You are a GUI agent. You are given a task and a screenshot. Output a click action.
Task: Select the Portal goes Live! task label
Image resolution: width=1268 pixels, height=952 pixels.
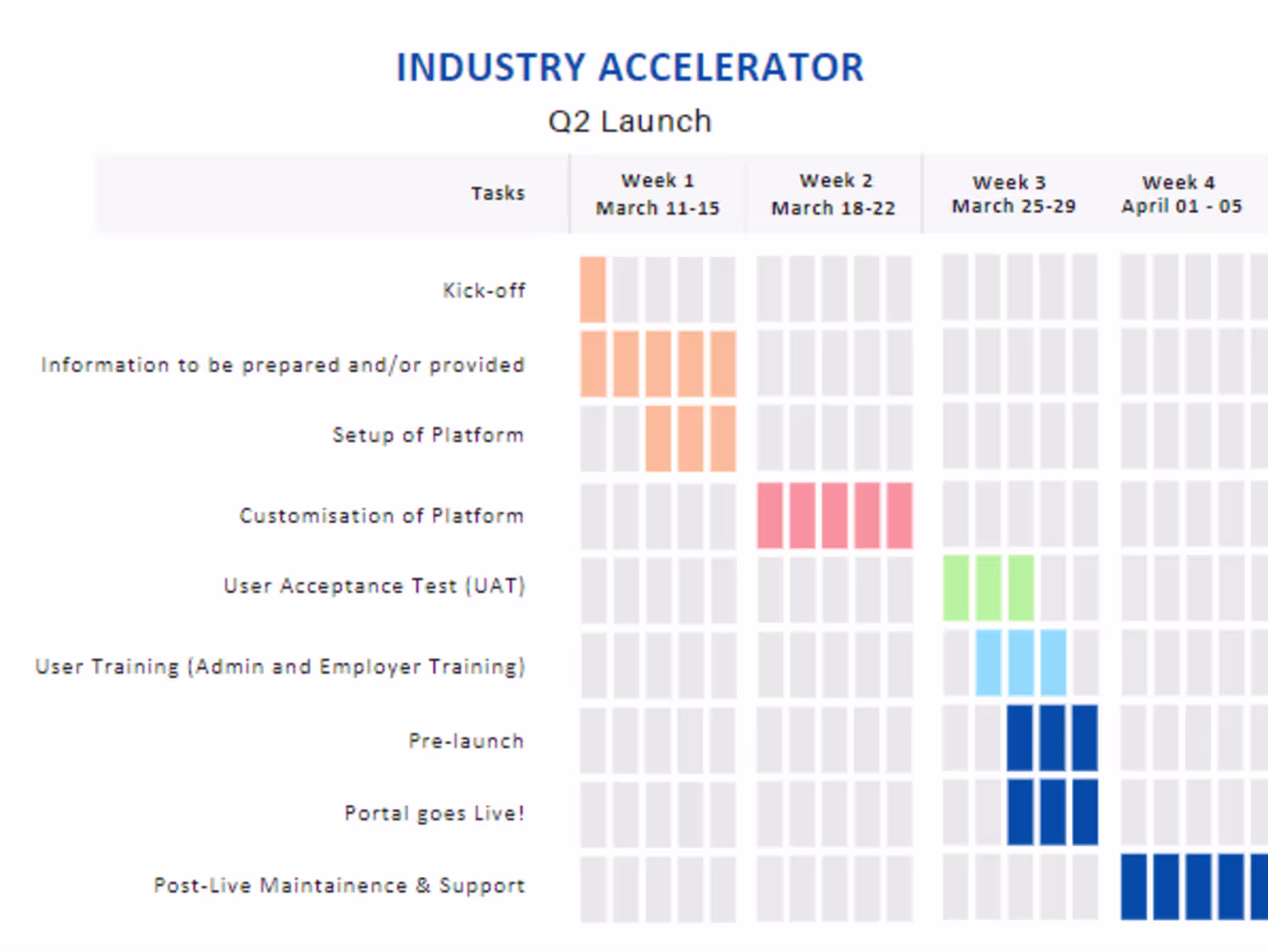[434, 813]
